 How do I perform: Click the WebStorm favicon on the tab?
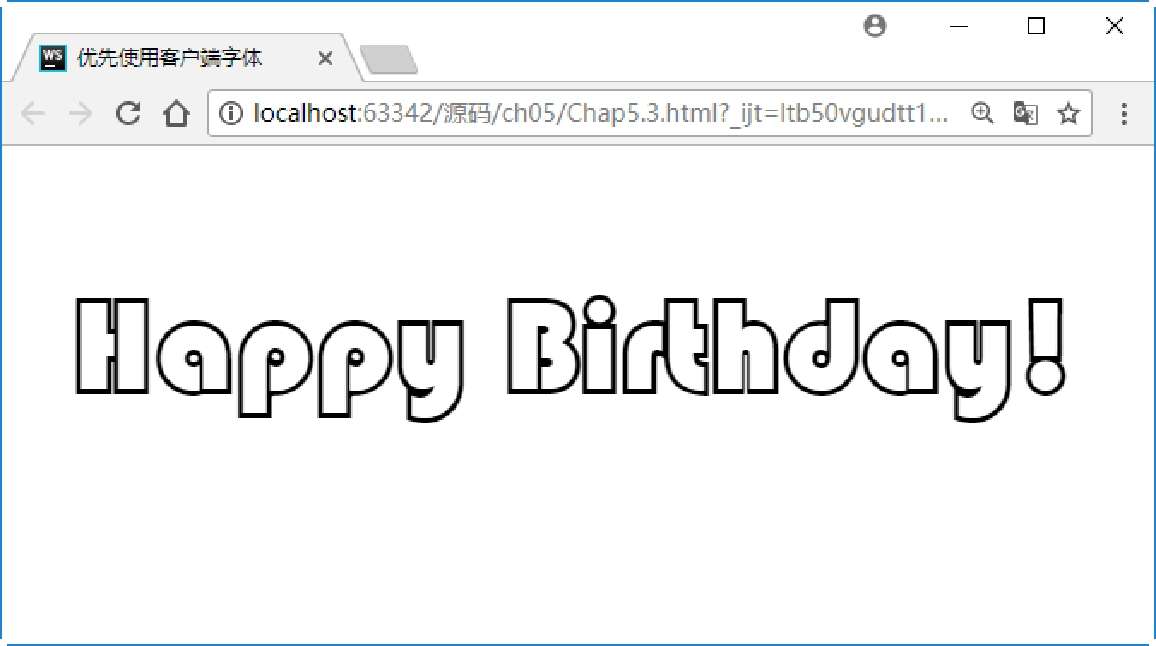(x=52, y=58)
